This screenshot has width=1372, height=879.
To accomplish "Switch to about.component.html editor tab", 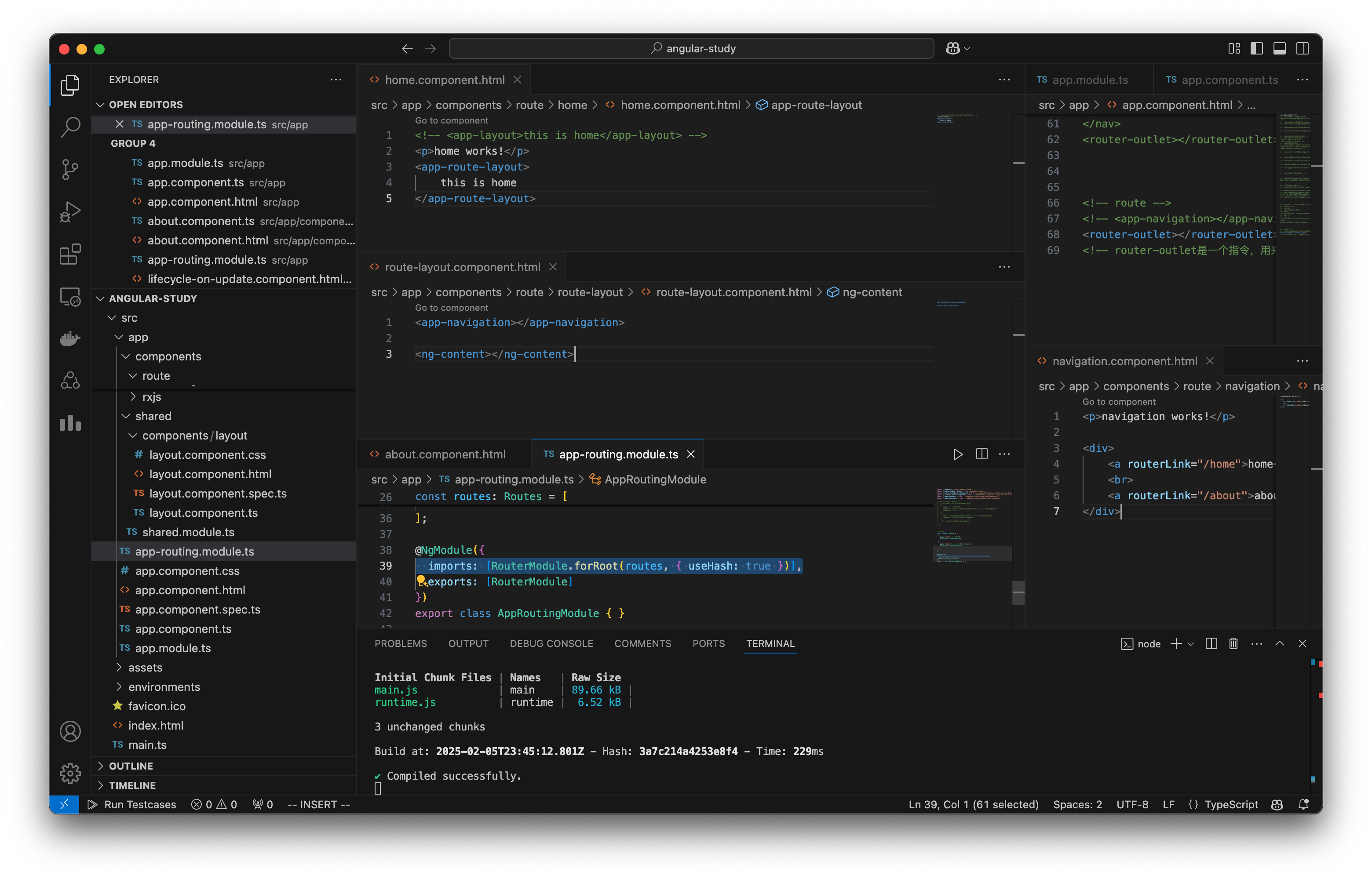I will (x=445, y=454).
